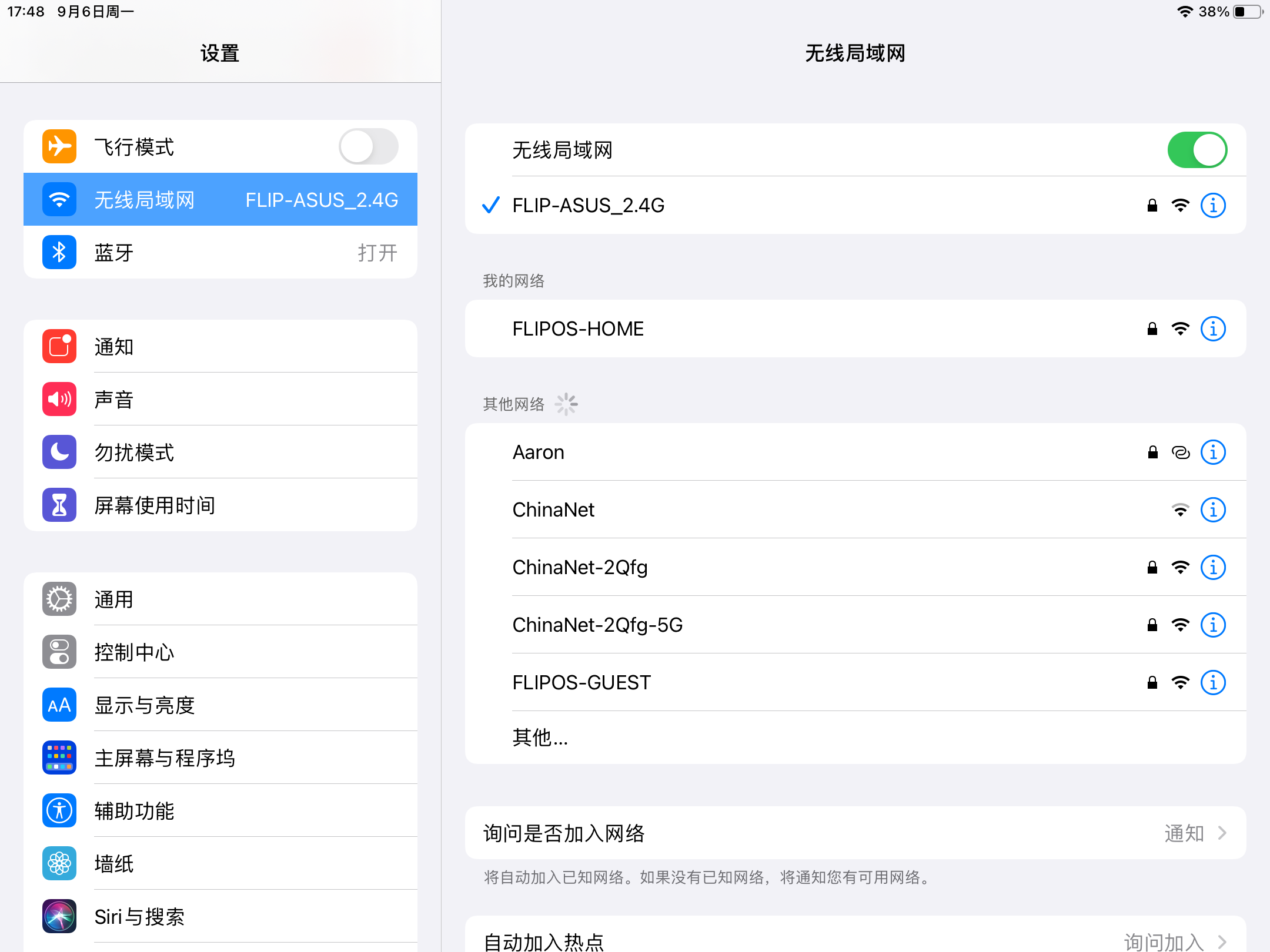Tap the Control Center (控制中心) icon
Image resolution: width=1270 pixels, height=952 pixels.
point(59,652)
